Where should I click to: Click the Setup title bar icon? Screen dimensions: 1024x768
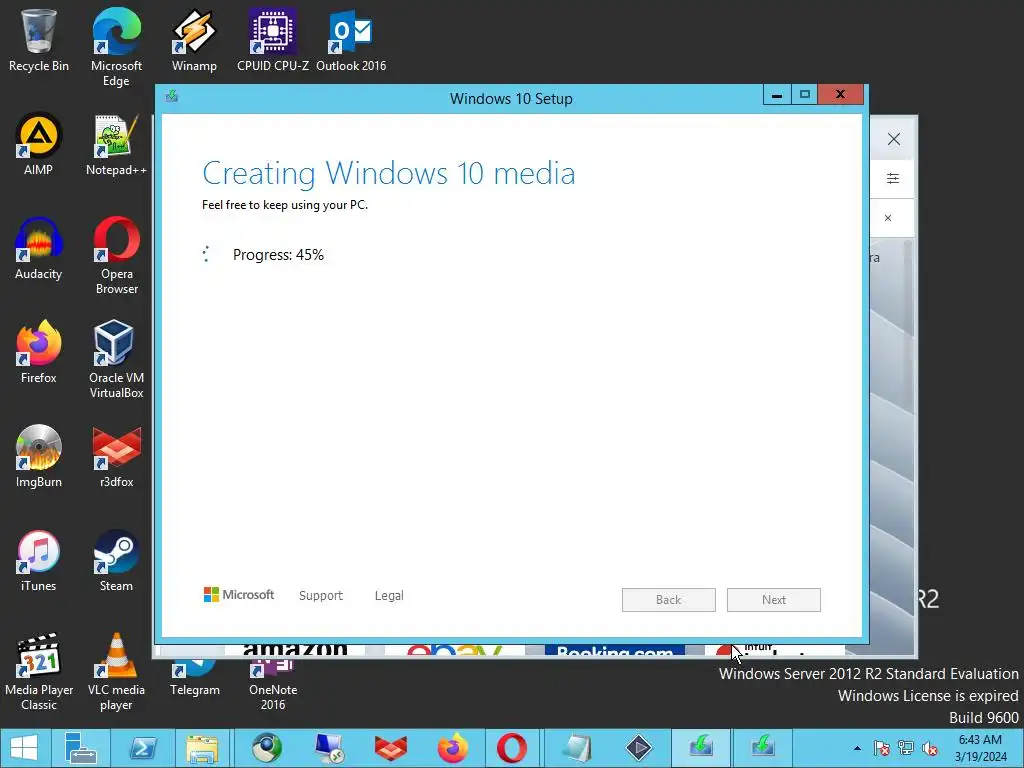(172, 97)
